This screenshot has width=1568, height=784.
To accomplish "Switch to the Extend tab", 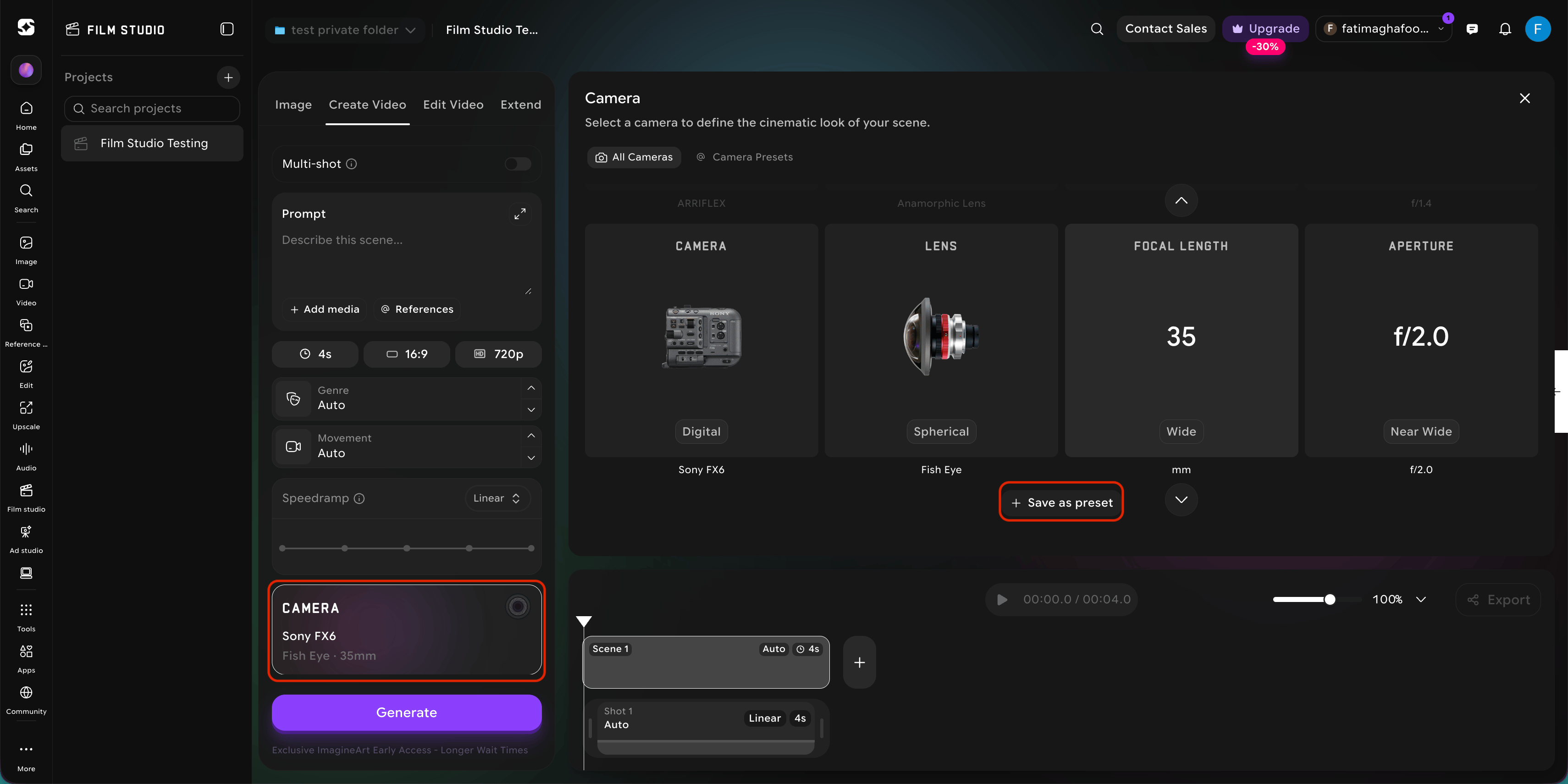I will pos(521,105).
